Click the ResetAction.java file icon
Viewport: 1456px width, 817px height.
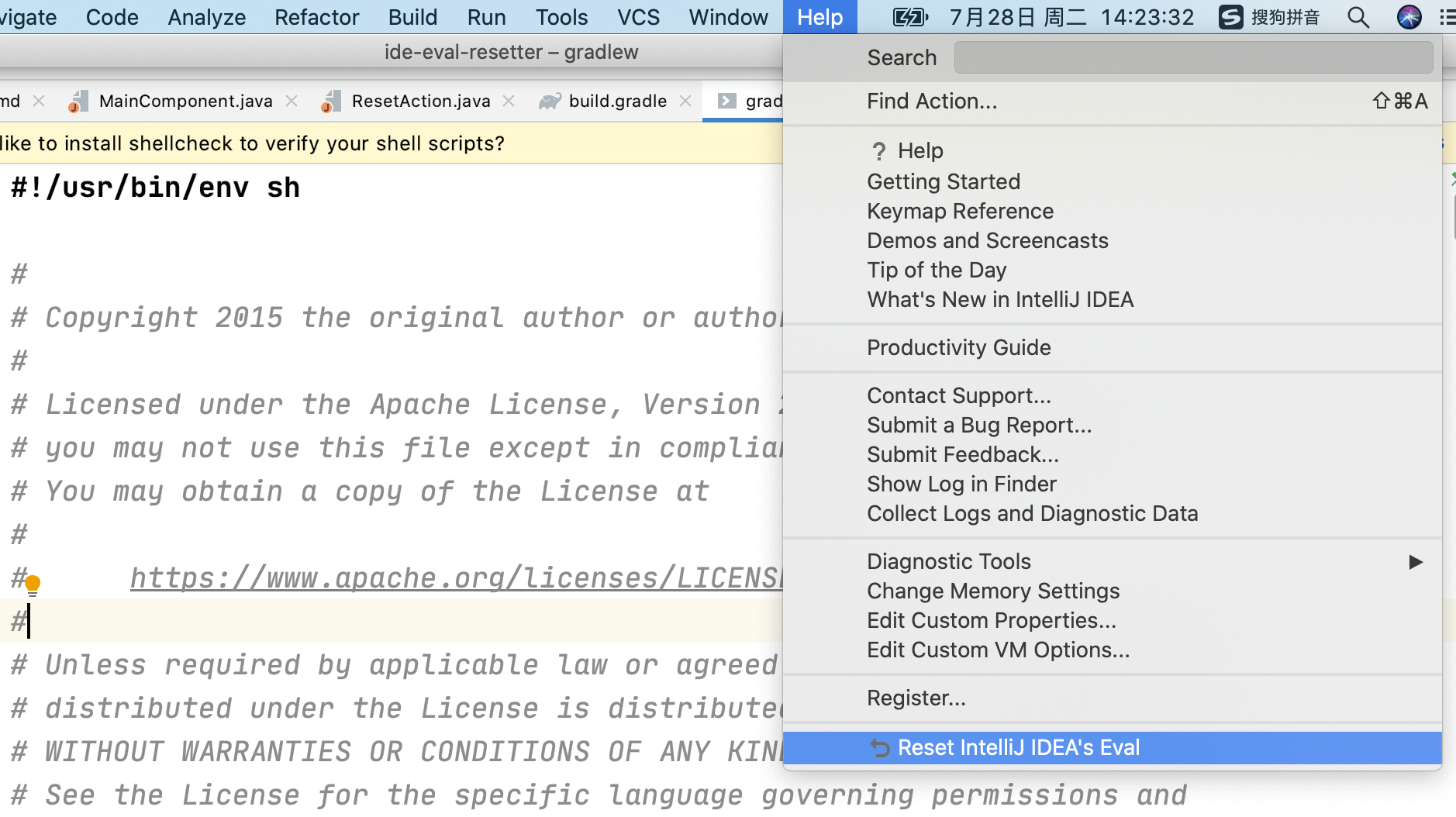(x=330, y=102)
